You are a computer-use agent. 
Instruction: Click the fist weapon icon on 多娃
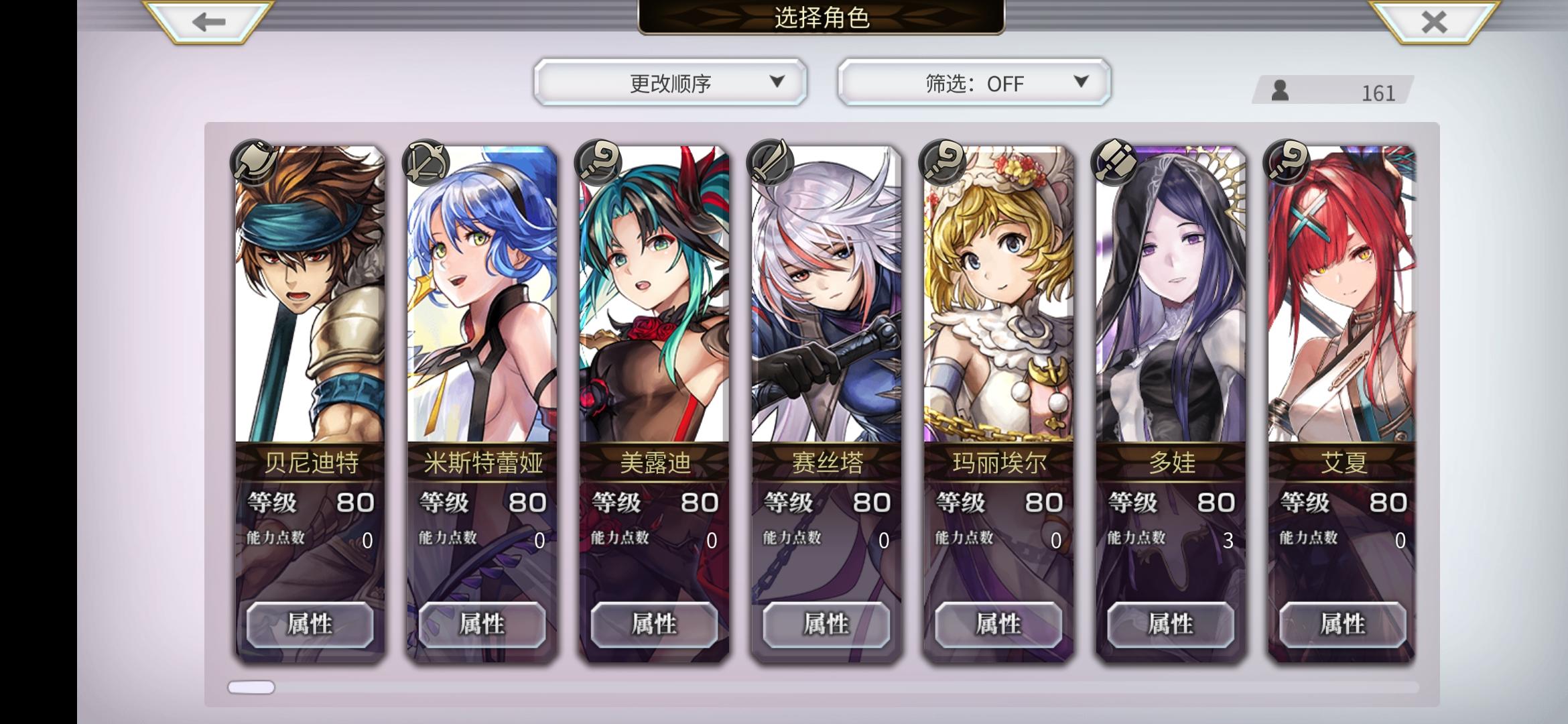[1114, 163]
